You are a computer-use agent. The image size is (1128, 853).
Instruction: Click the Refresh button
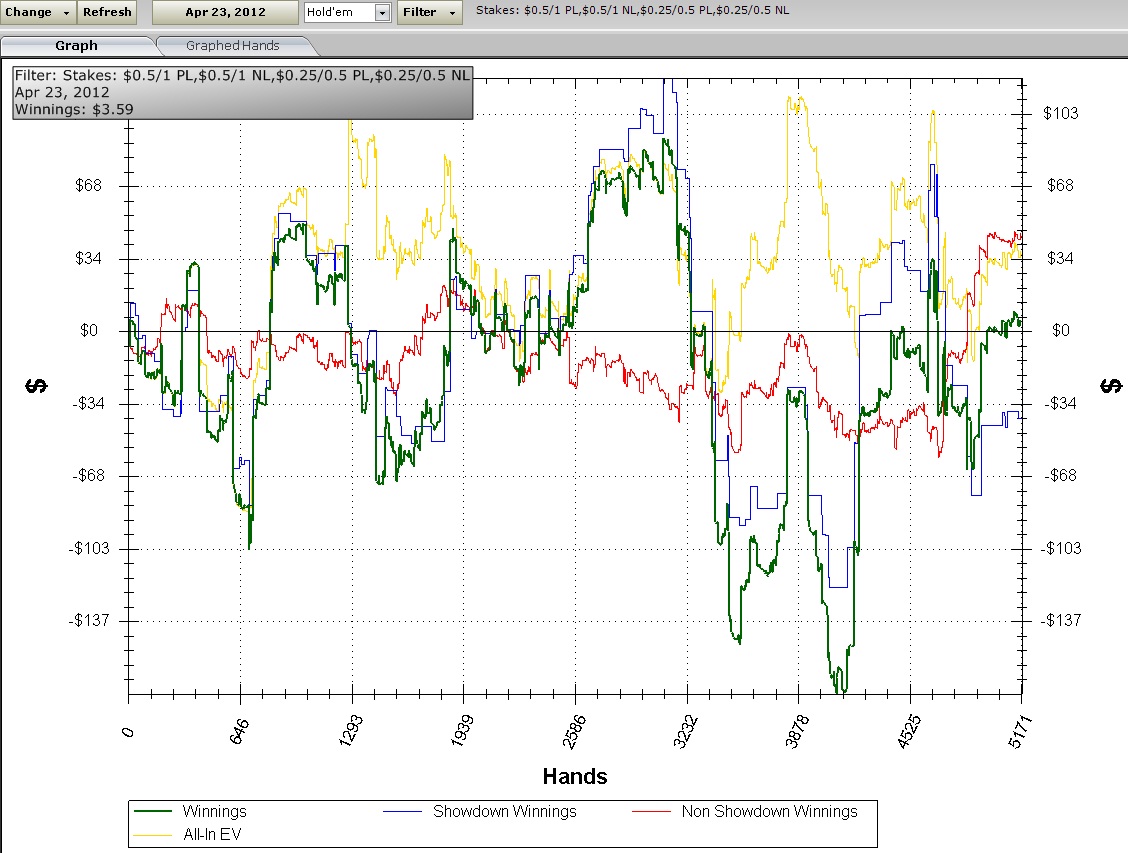tap(107, 12)
